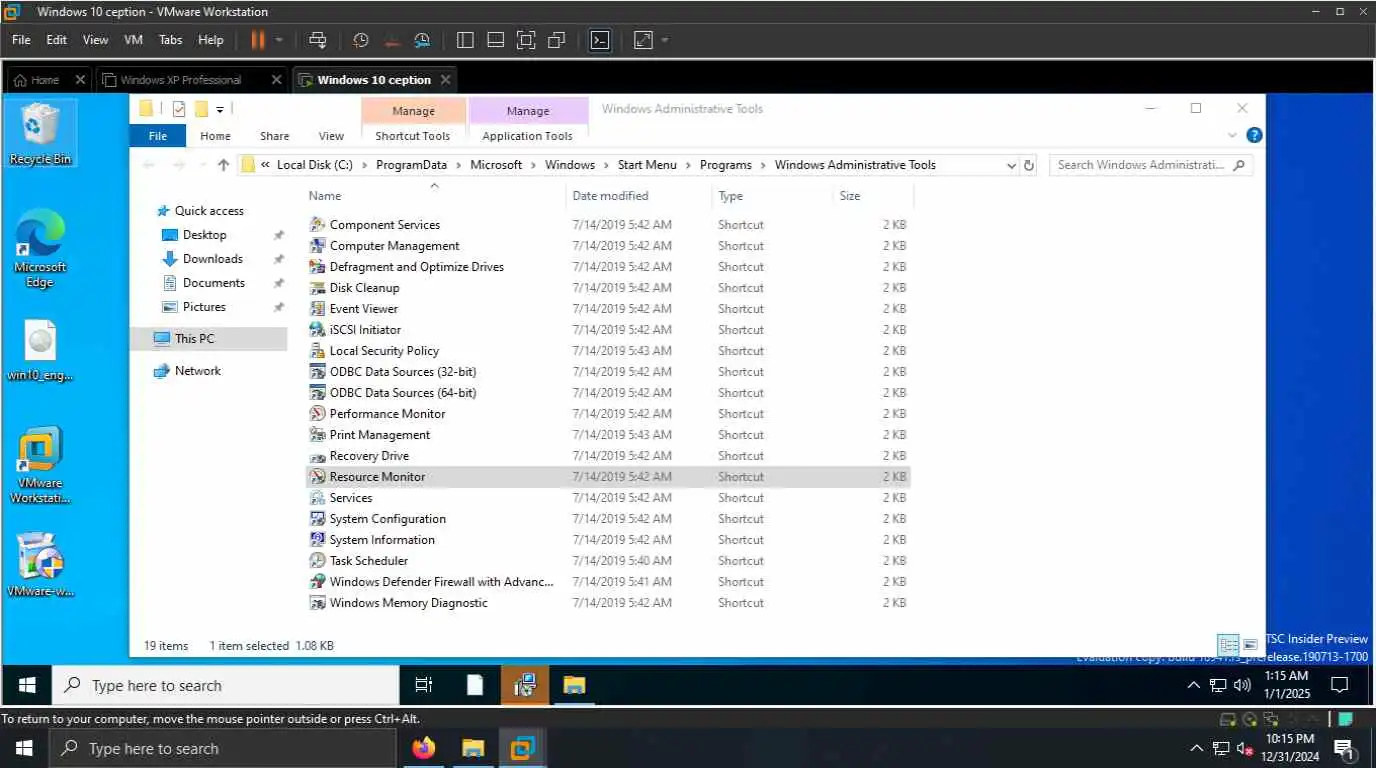Open the recent locations dropdown arrow
The image size is (1376, 768).
point(202,165)
